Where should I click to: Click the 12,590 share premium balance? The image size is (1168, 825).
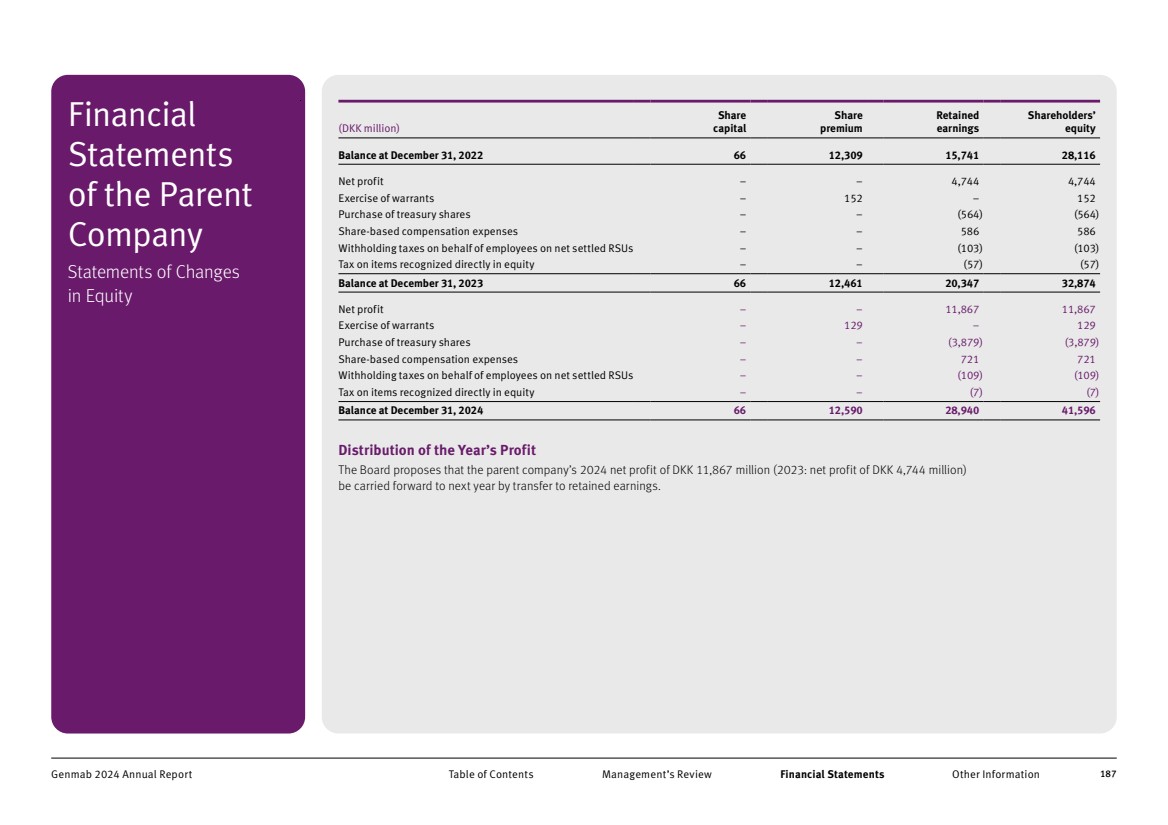point(846,410)
